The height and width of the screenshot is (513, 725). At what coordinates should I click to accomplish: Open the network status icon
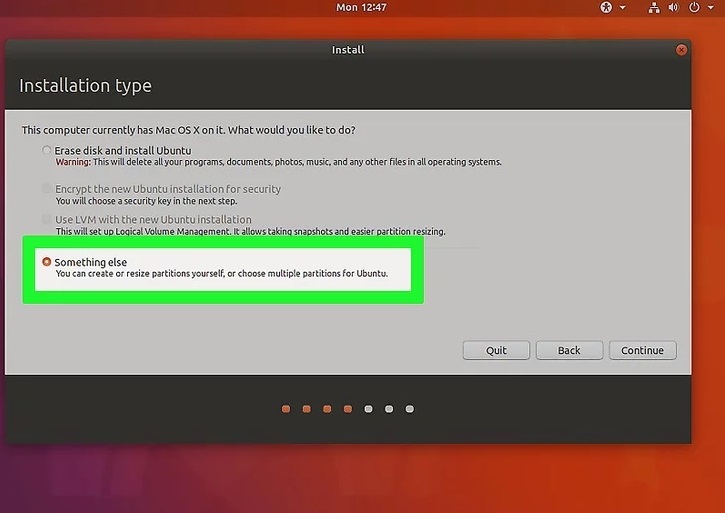click(x=654, y=7)
